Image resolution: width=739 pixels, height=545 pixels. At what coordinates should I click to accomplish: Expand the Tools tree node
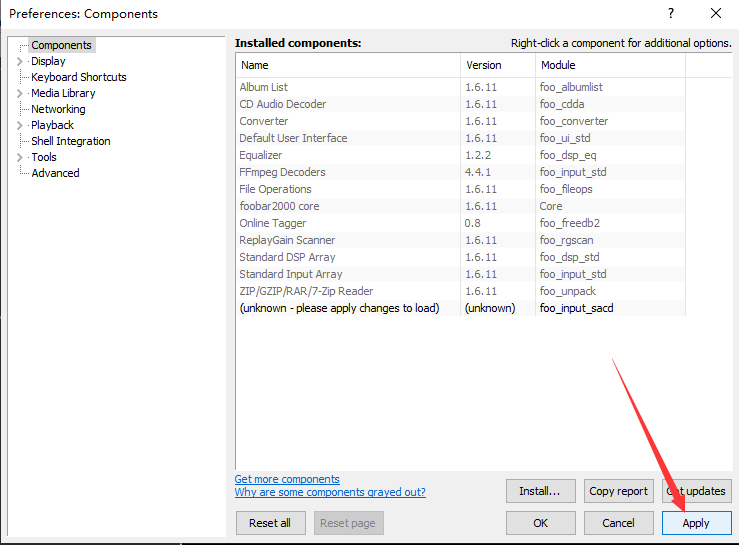(20, 157)
